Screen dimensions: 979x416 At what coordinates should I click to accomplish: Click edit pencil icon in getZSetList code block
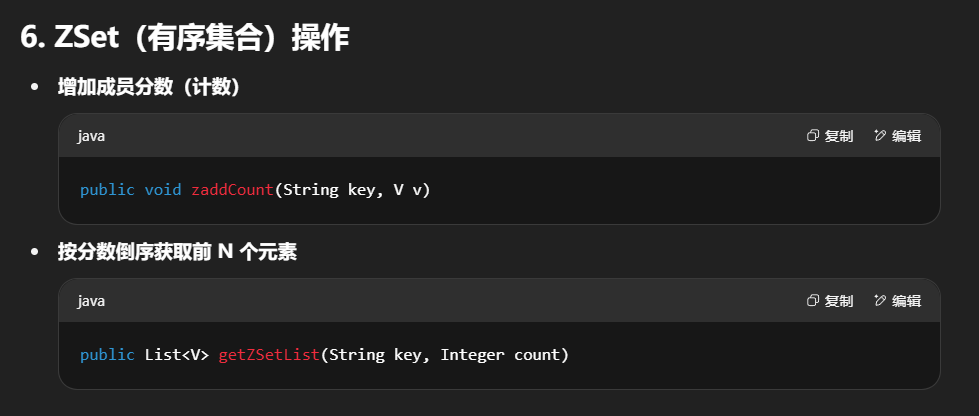click(880, 301)
